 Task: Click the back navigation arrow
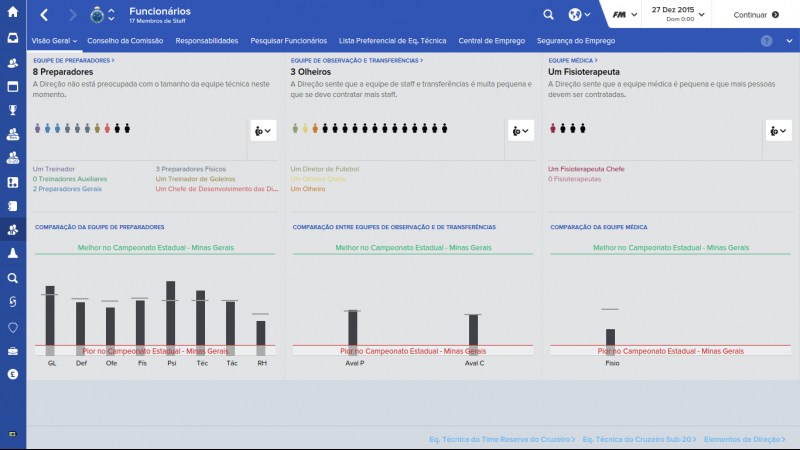[x=44, y=15]
